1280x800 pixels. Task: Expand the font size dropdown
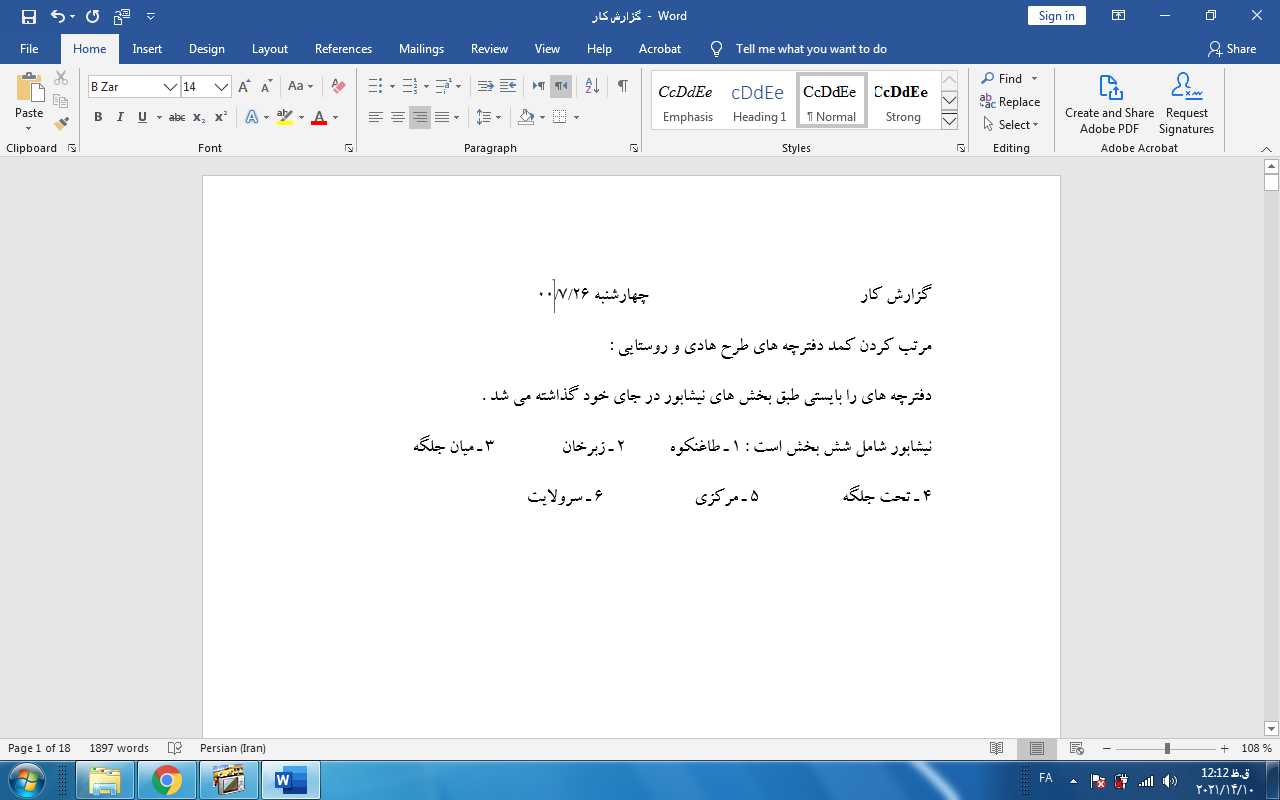tap(222, 87)
